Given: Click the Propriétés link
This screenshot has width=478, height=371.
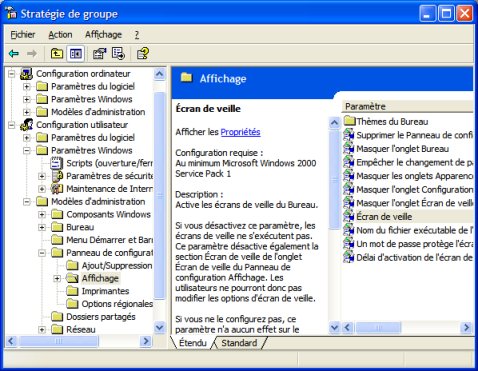Looking at the screenshot, I should (x=240, y=132).
